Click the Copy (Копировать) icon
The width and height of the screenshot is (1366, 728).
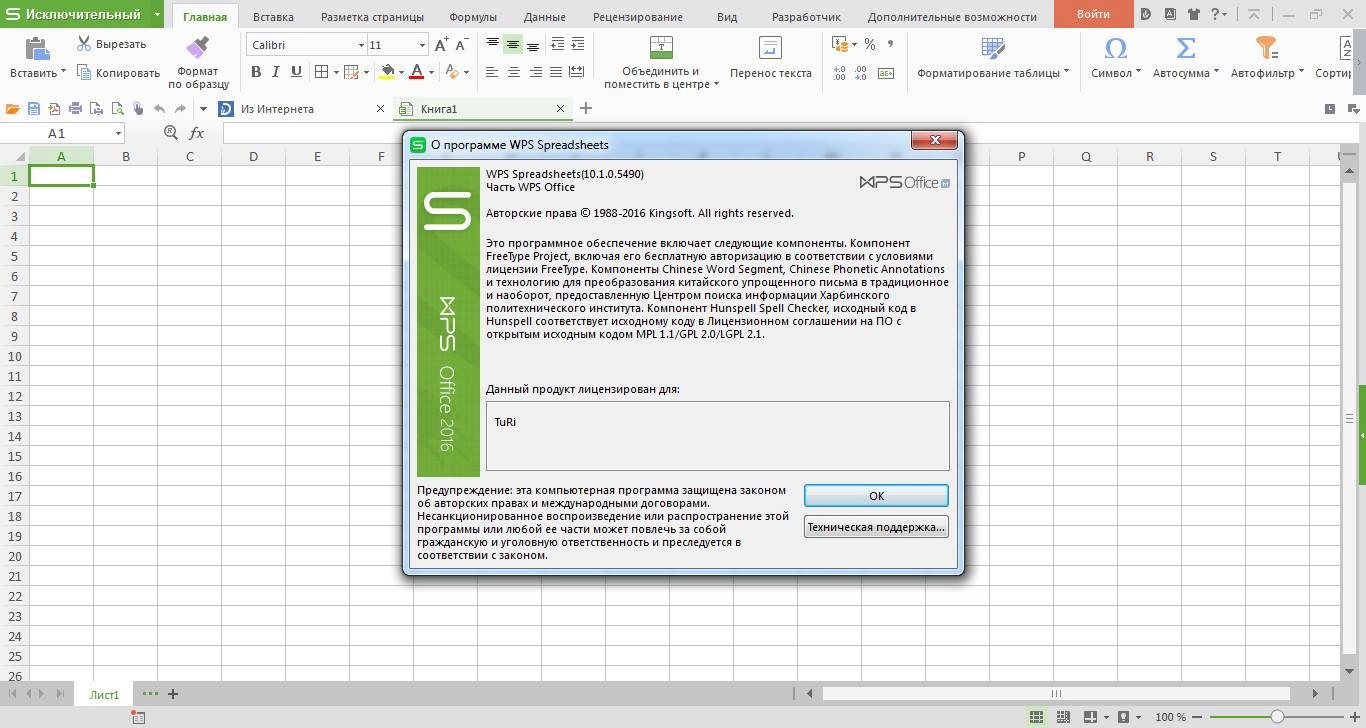tap(84, 72)
